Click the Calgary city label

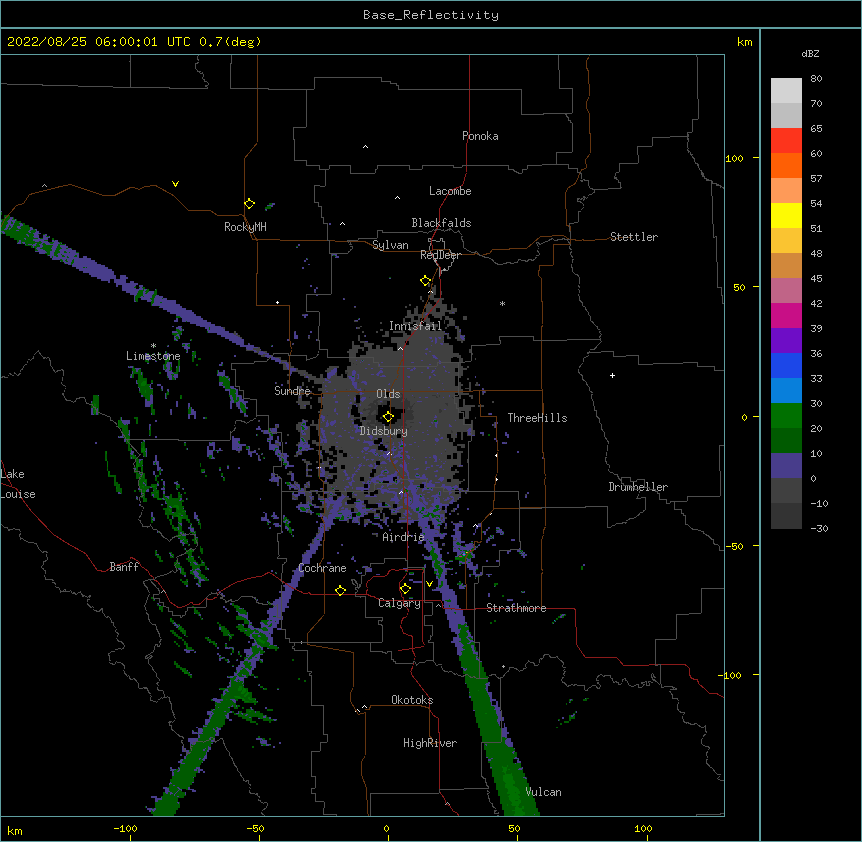400,603
